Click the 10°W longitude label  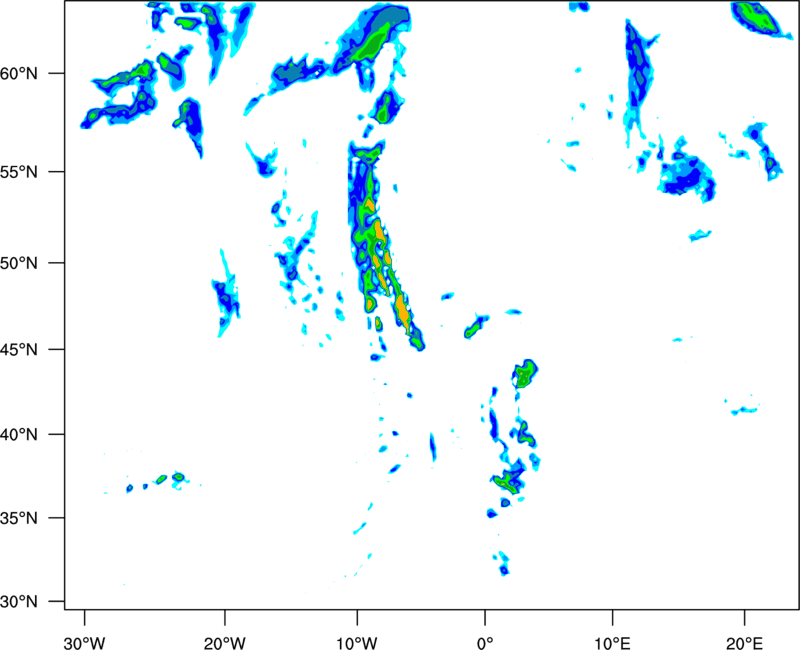pos(356,643)
